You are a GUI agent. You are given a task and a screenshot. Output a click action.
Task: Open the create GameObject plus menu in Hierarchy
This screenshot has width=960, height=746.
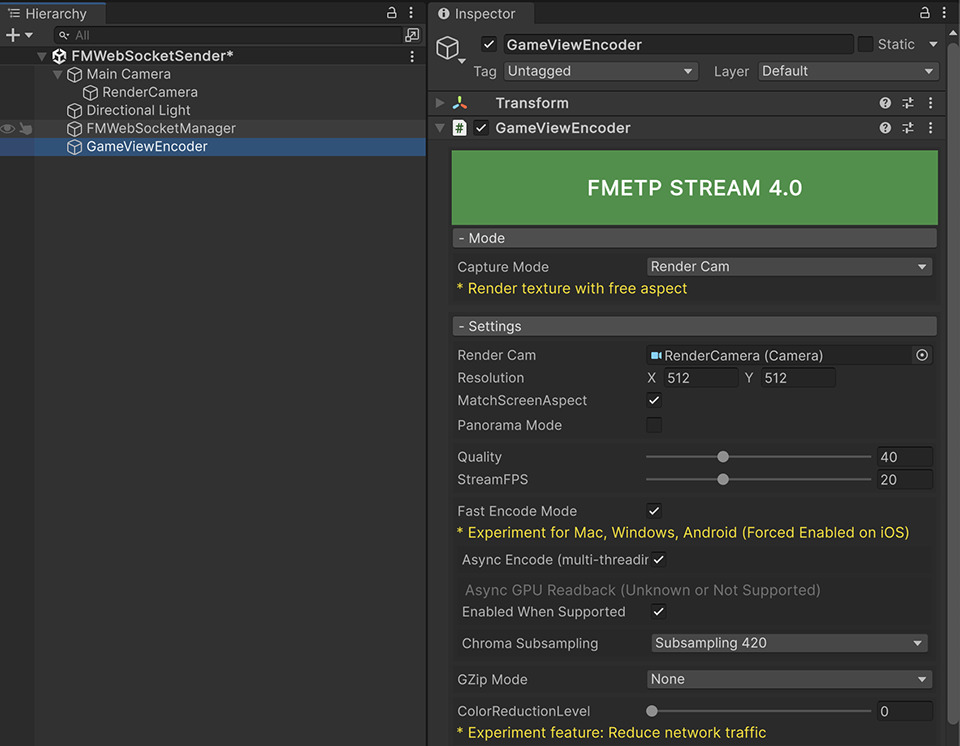[14, 34]
